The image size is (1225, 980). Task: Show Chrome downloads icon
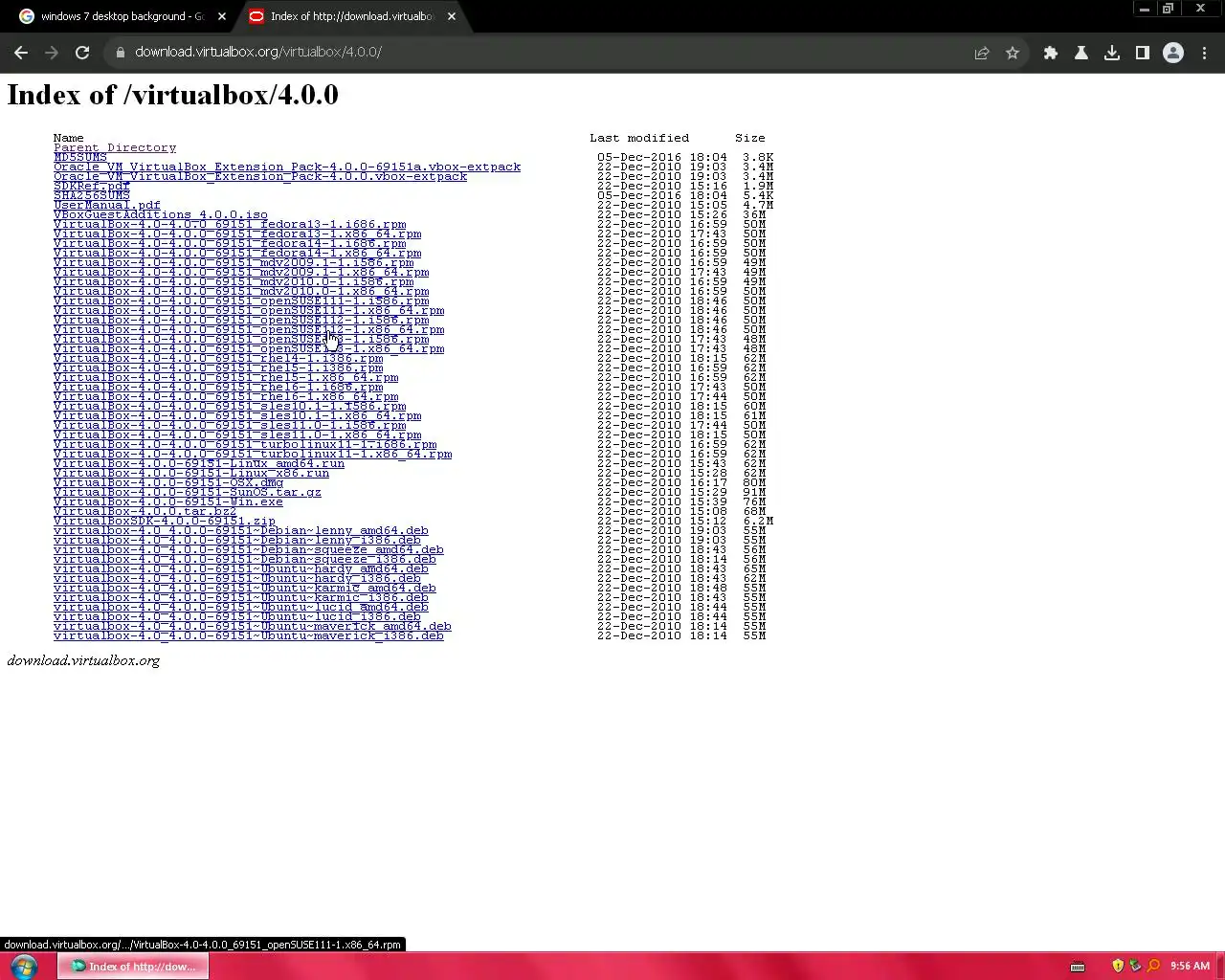[1112, 53]
